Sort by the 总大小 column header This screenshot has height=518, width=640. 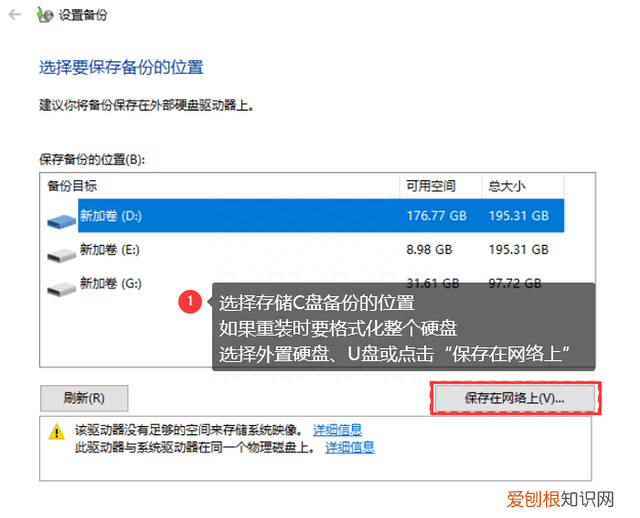tap(523, 186)
